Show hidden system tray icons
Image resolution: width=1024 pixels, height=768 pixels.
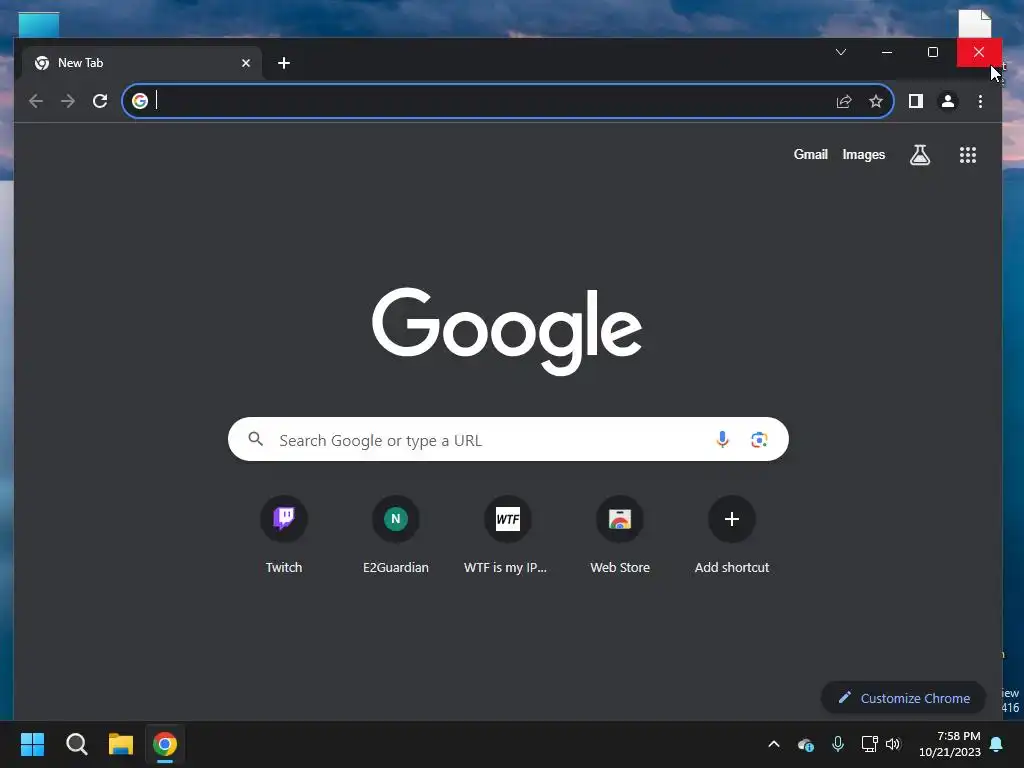tap(774, 744)
